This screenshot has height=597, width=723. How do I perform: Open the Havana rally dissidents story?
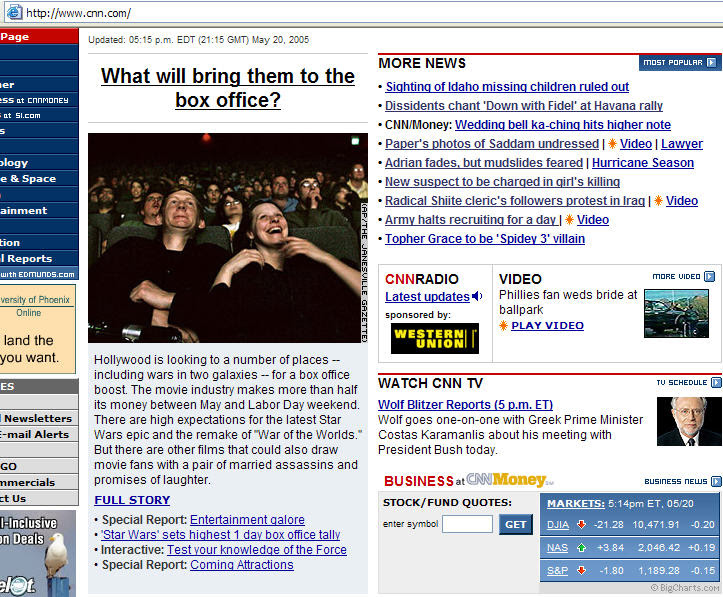click(524, 106)
